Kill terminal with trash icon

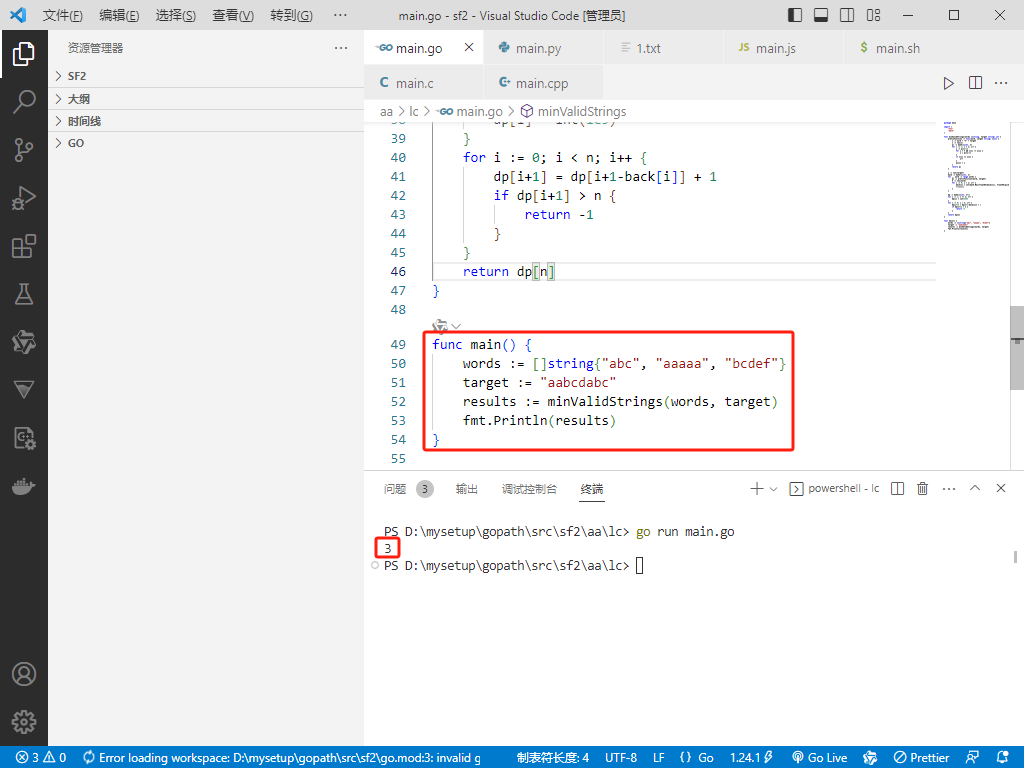(922, 488)
